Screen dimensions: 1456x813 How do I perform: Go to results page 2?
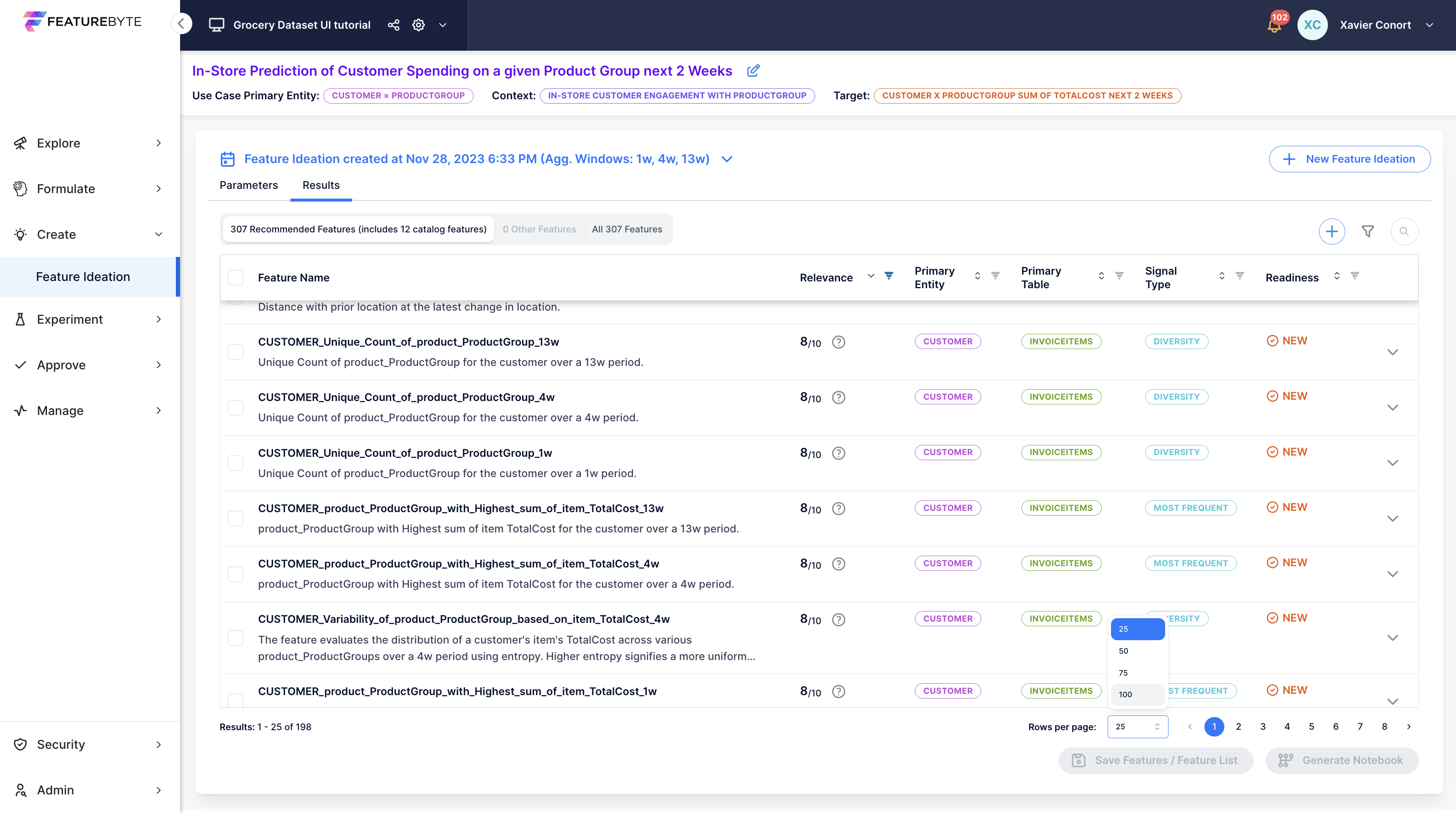click(x=1238, y=726)
